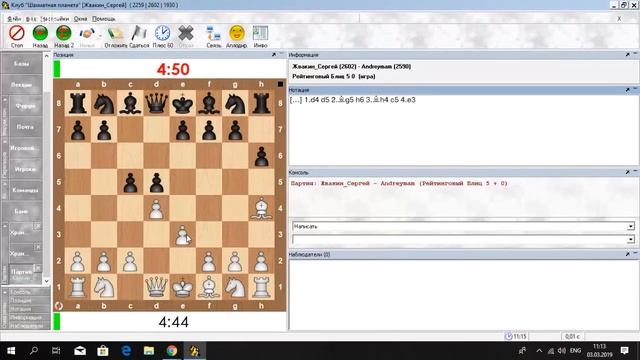Select Консоль in the bottom-left panel list

[21, 292]
